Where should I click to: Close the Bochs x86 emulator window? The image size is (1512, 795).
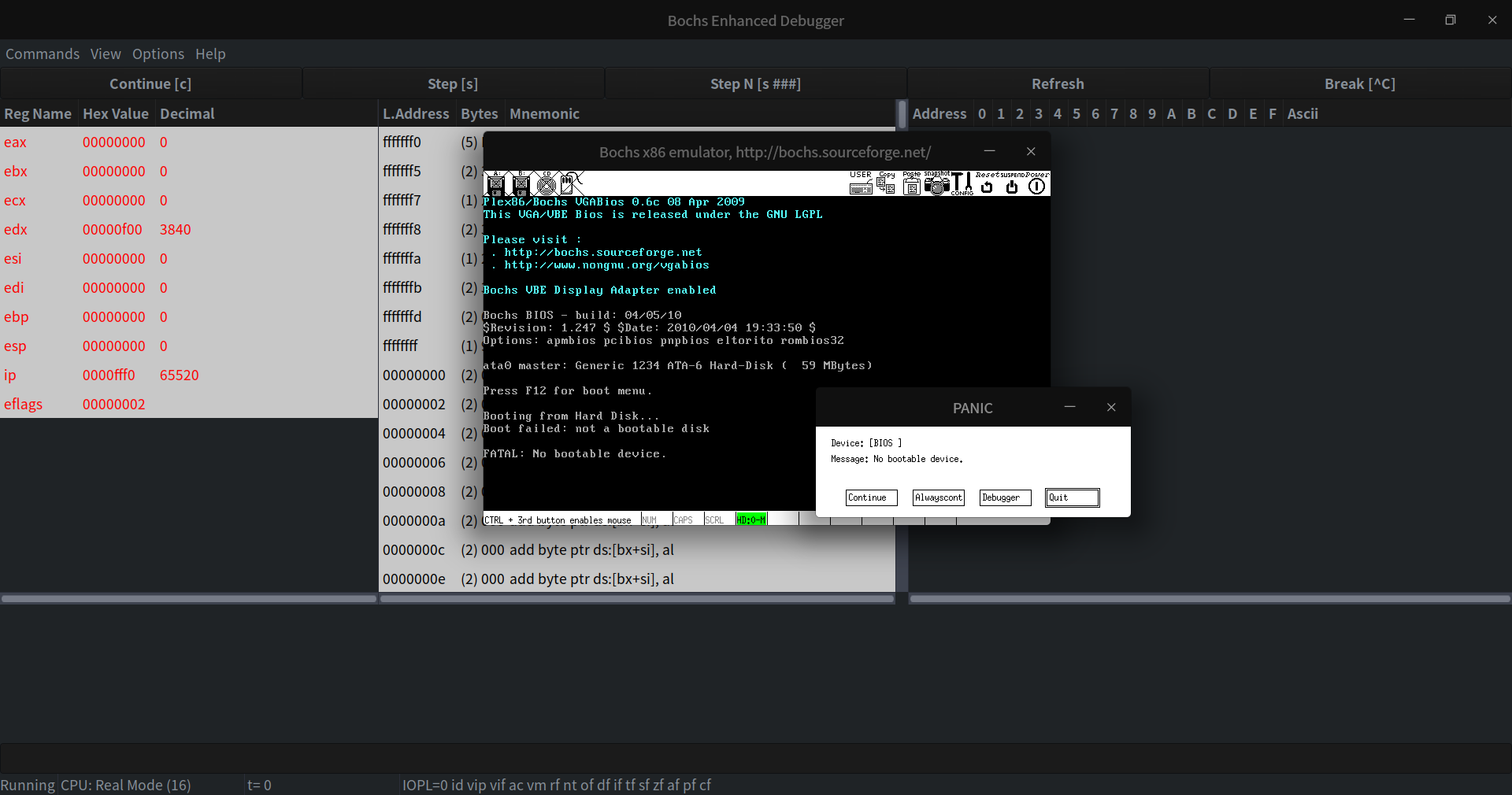coord(1031,151)
